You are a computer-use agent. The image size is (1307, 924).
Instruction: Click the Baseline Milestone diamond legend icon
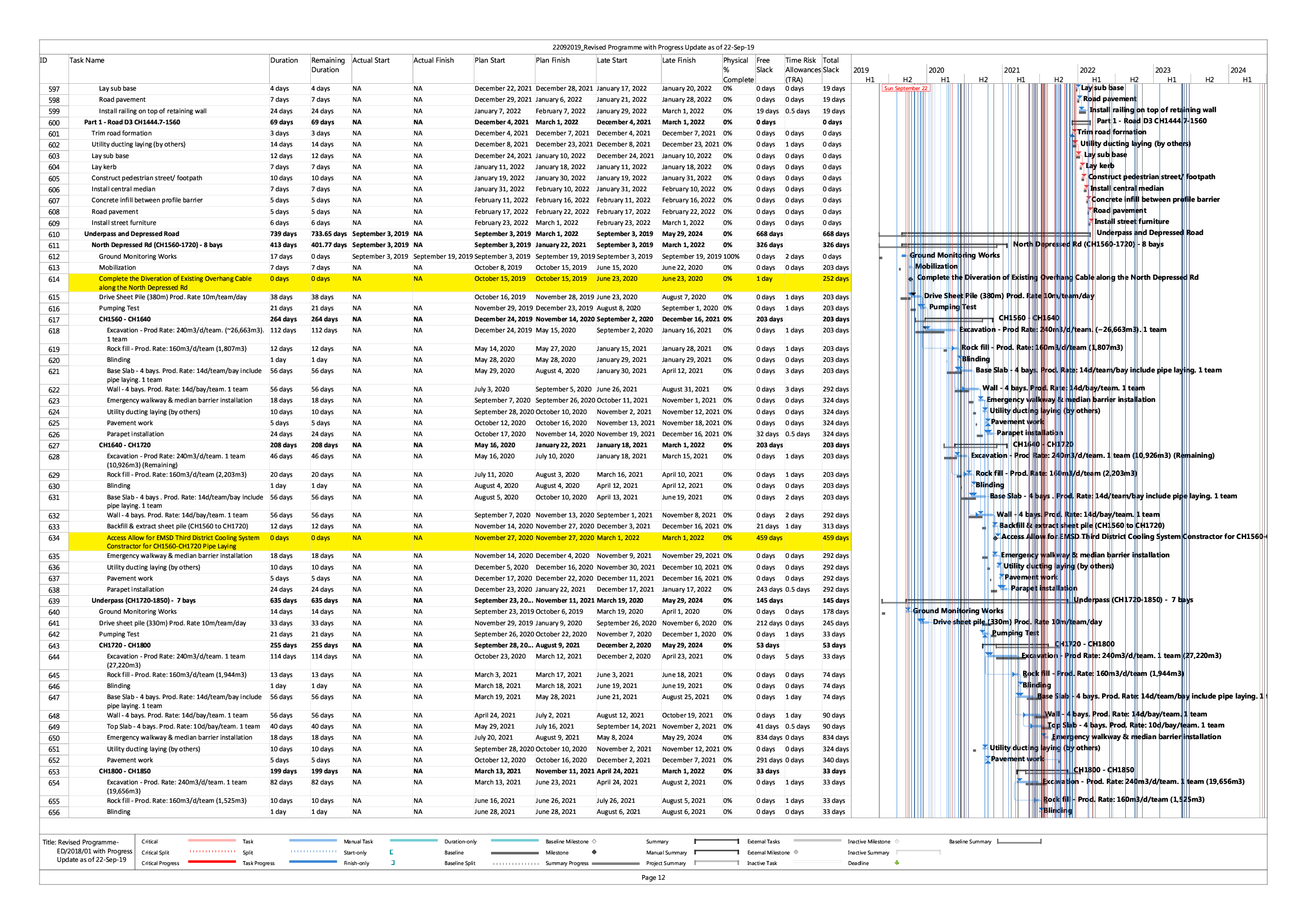point(594,841)
